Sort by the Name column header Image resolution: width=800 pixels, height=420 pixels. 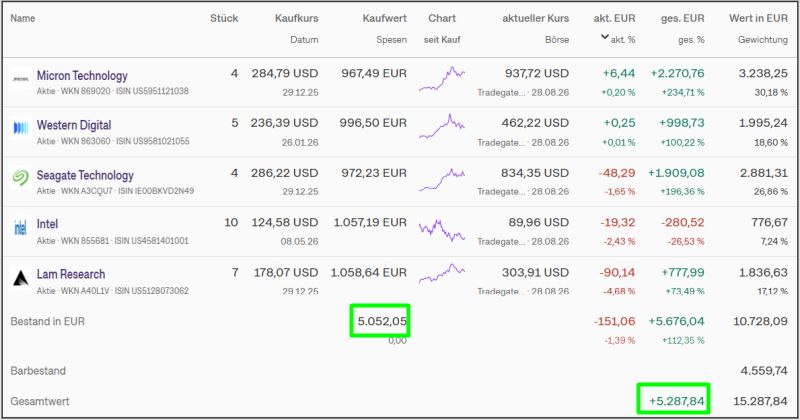tap(23, 18)
